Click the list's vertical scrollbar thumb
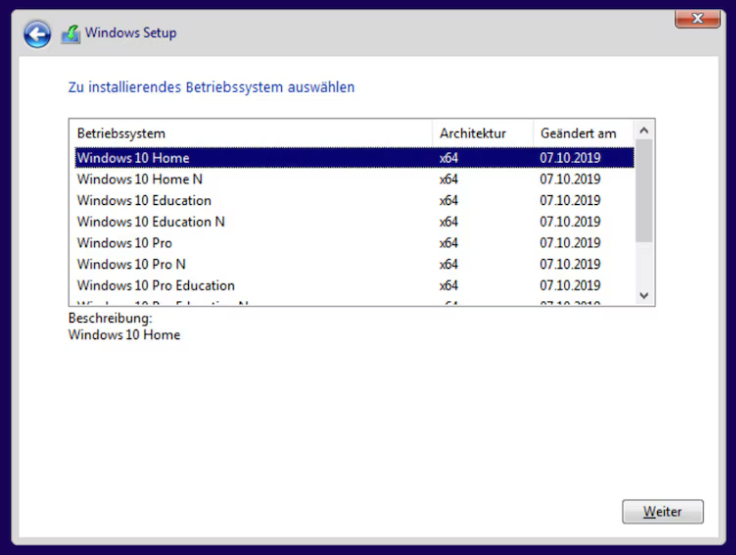The width and height of the screenshot is (736, 555). (644, 191)
